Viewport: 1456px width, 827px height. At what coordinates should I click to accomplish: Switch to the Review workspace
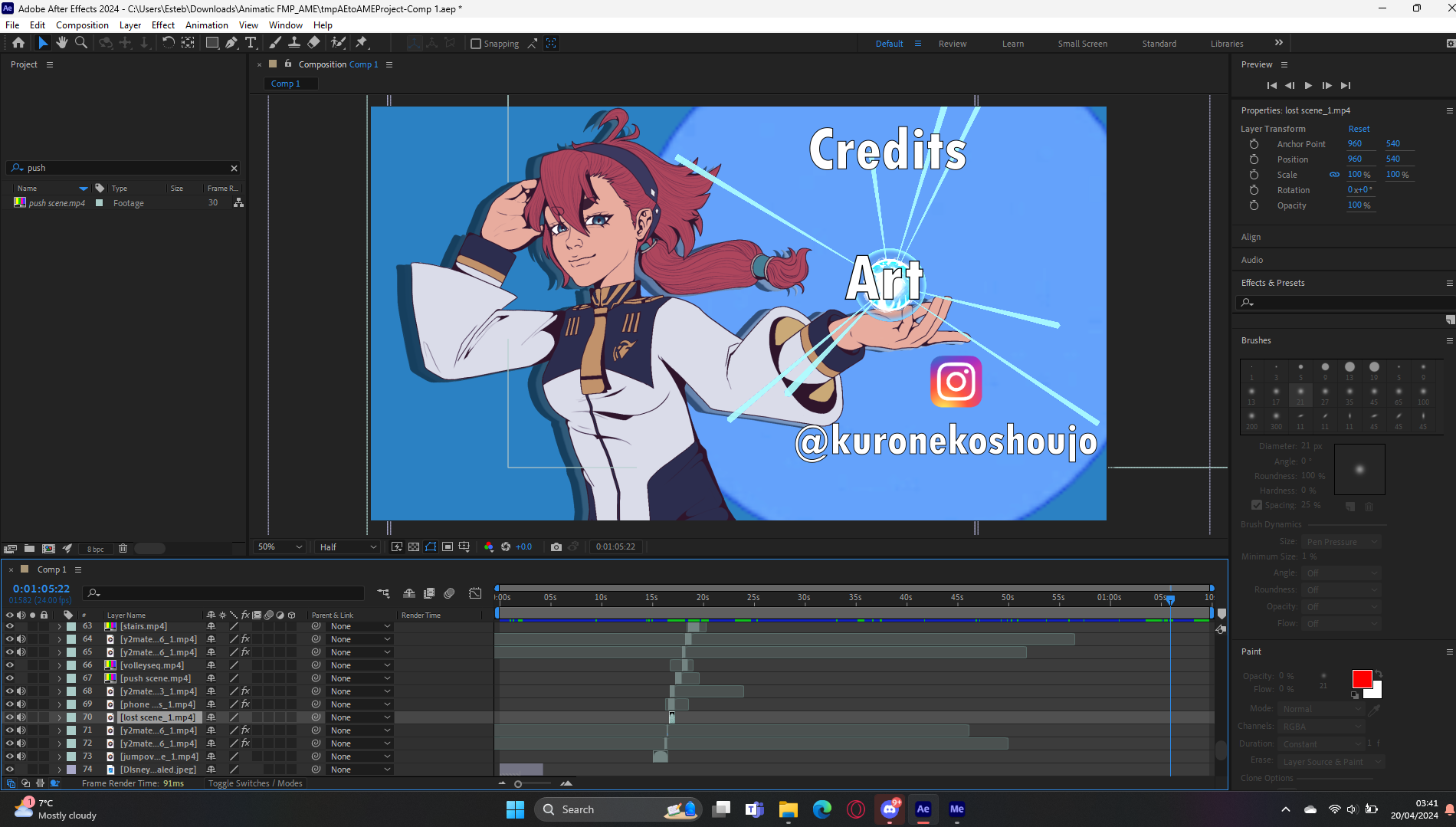point(953,44)
